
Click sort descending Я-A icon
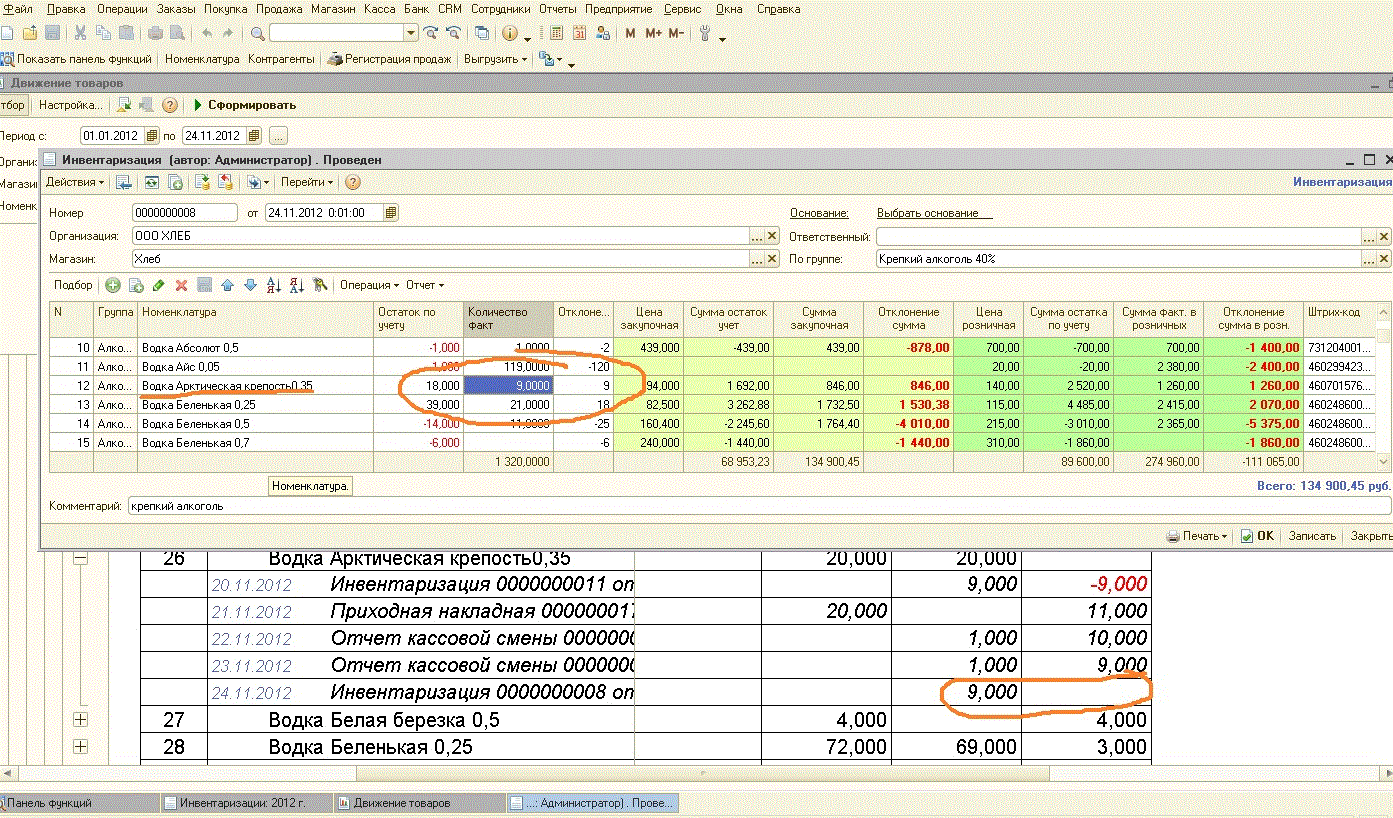click(x=297, y=285)
